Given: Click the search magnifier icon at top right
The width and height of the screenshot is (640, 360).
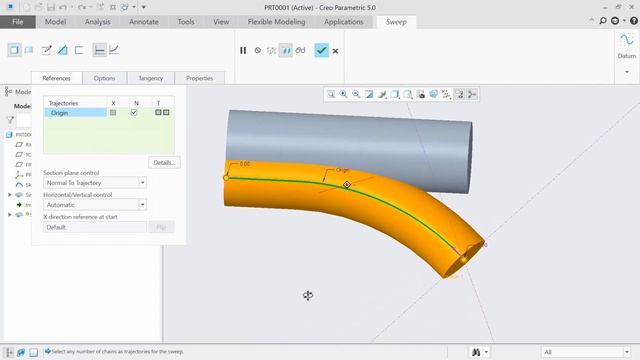Looking at the screenshot, I should click(602, 21).
